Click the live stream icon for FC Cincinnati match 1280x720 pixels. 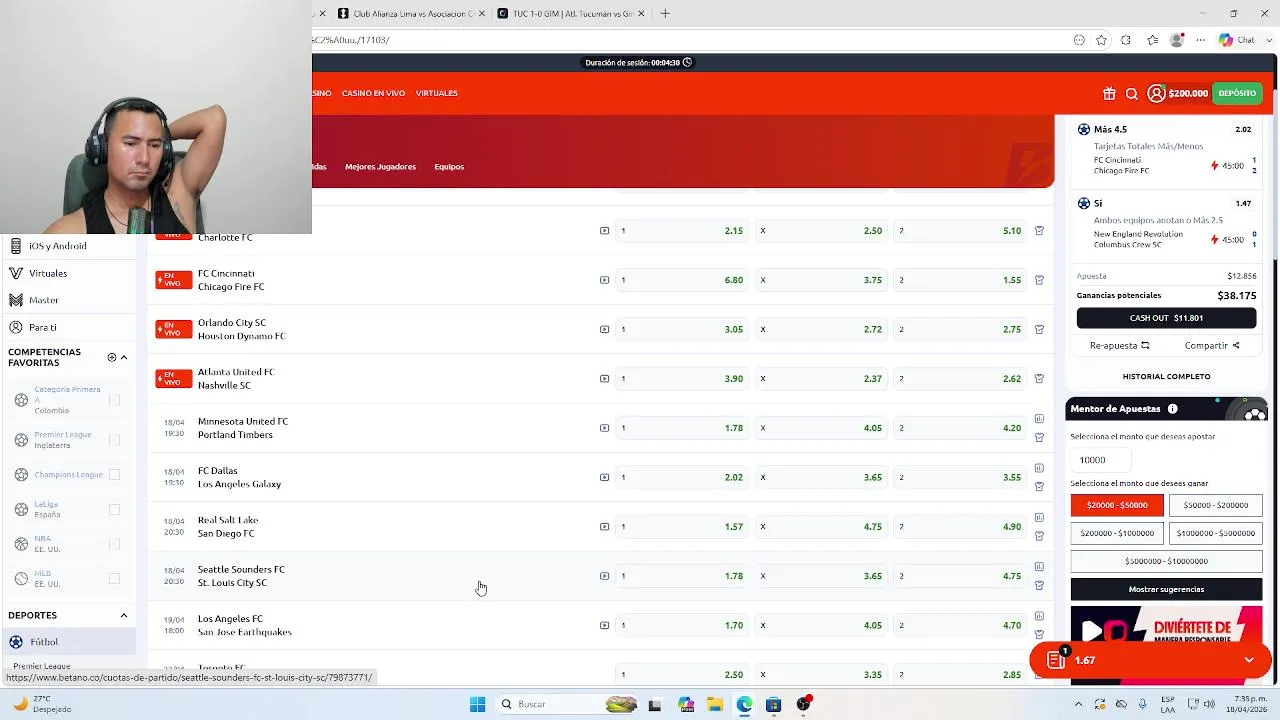tap(604, 280)
